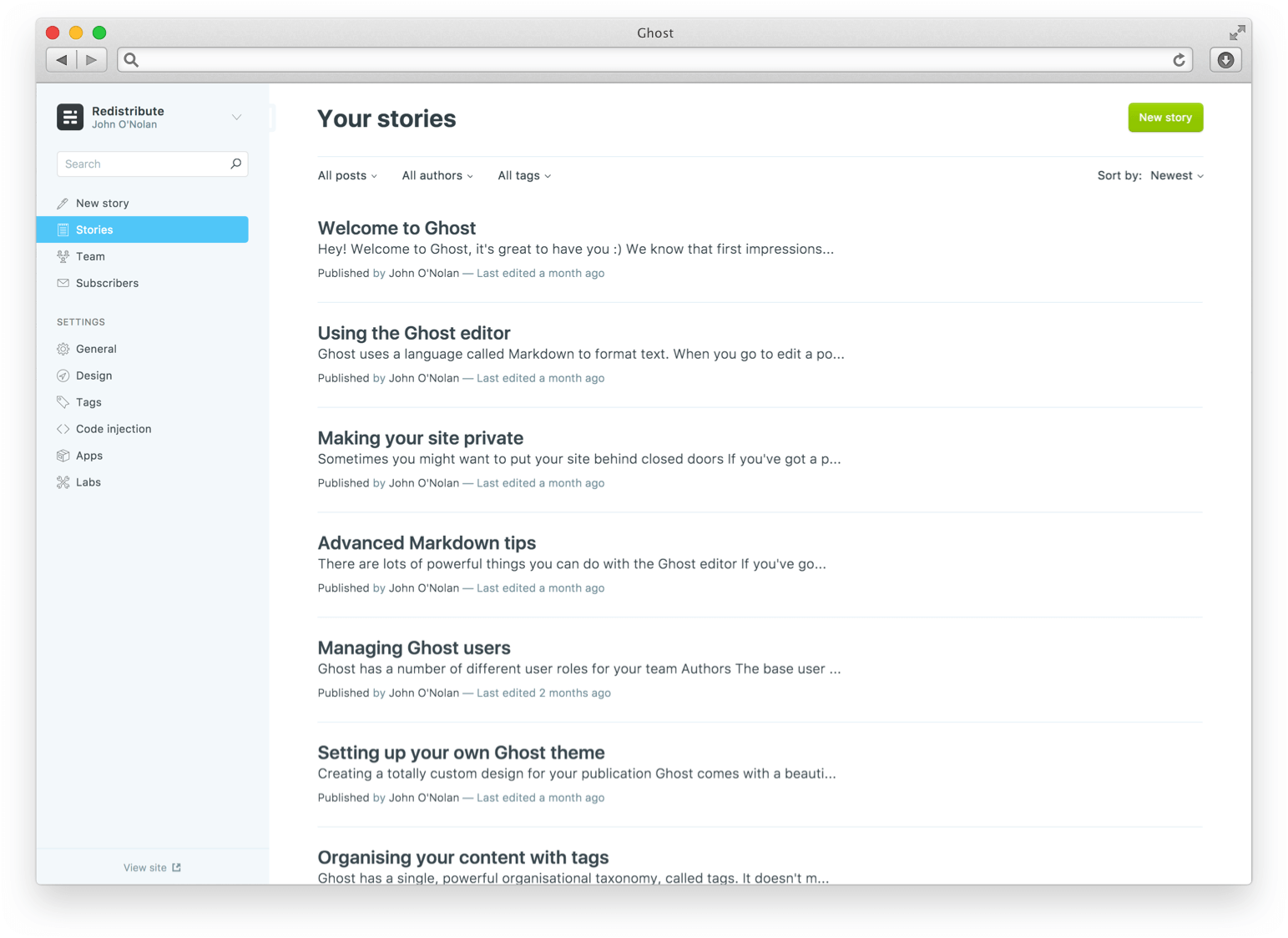Open Labs using the tools icon
This screenshot has width=1288, height=938.
click(63, 482)
